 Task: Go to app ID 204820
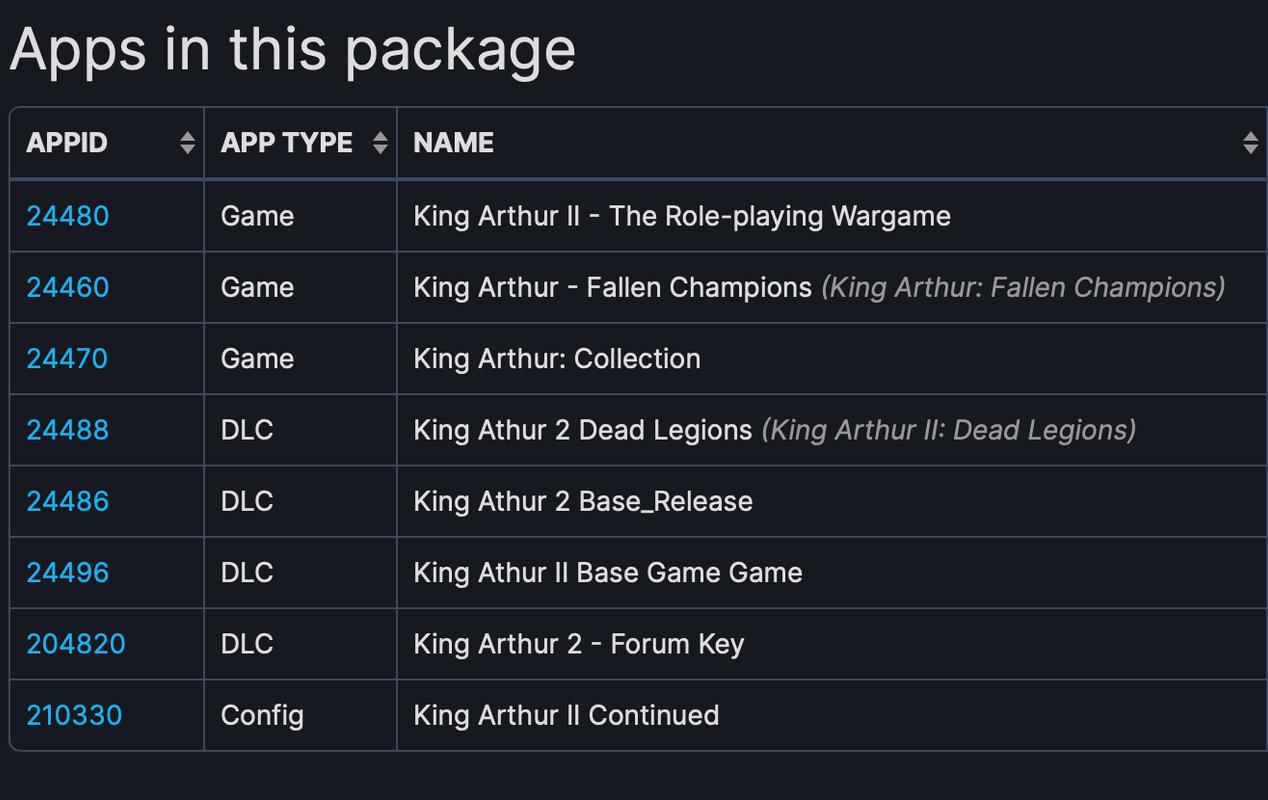[x=76, y=644]
